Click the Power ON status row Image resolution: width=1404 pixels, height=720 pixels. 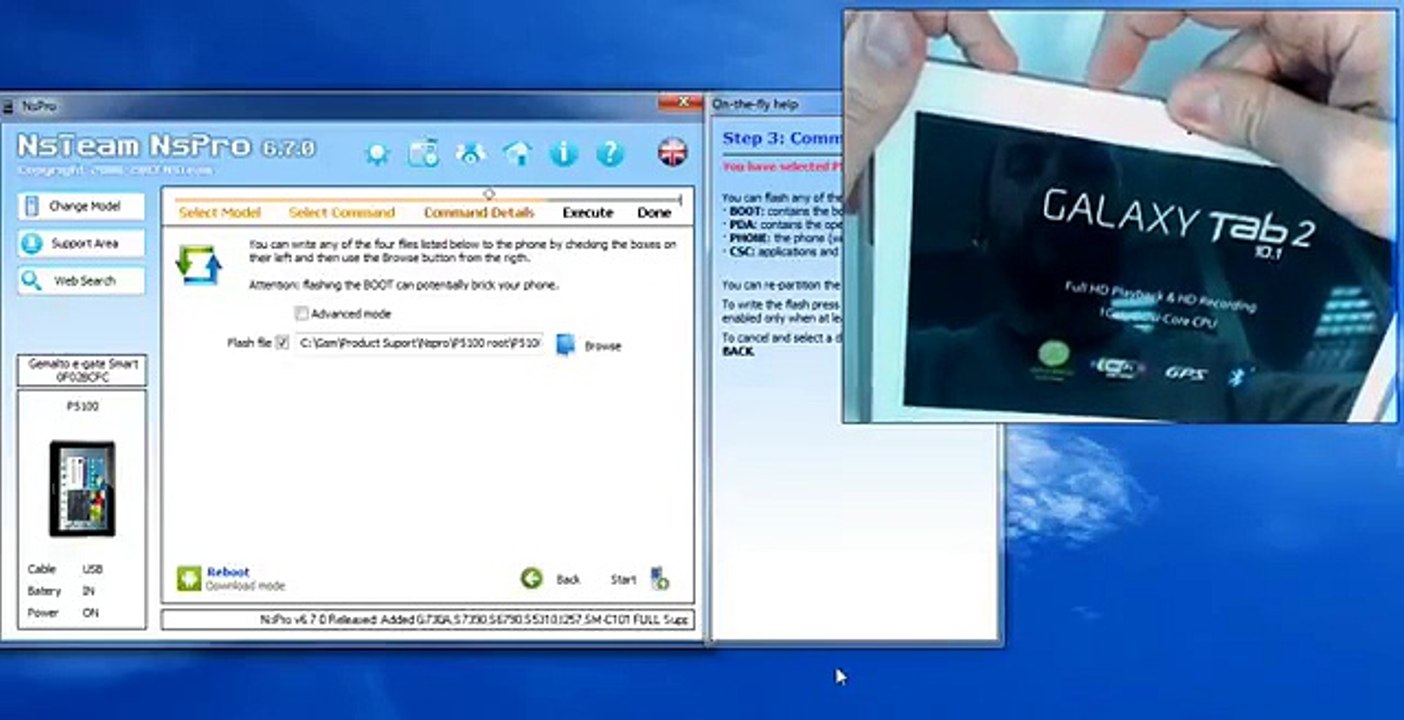tap(63, 613)
